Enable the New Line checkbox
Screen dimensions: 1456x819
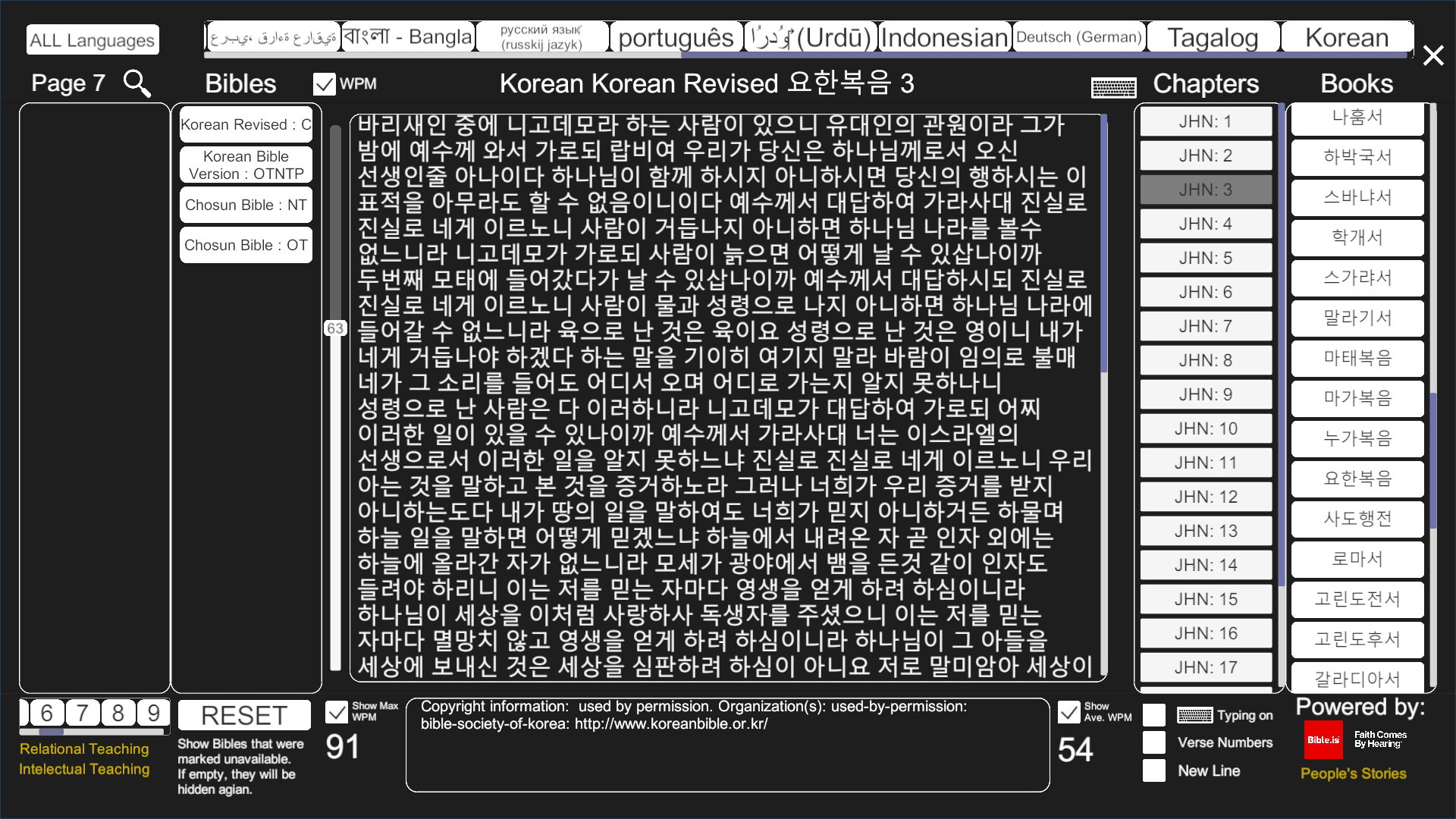(x=1154, y=770)
